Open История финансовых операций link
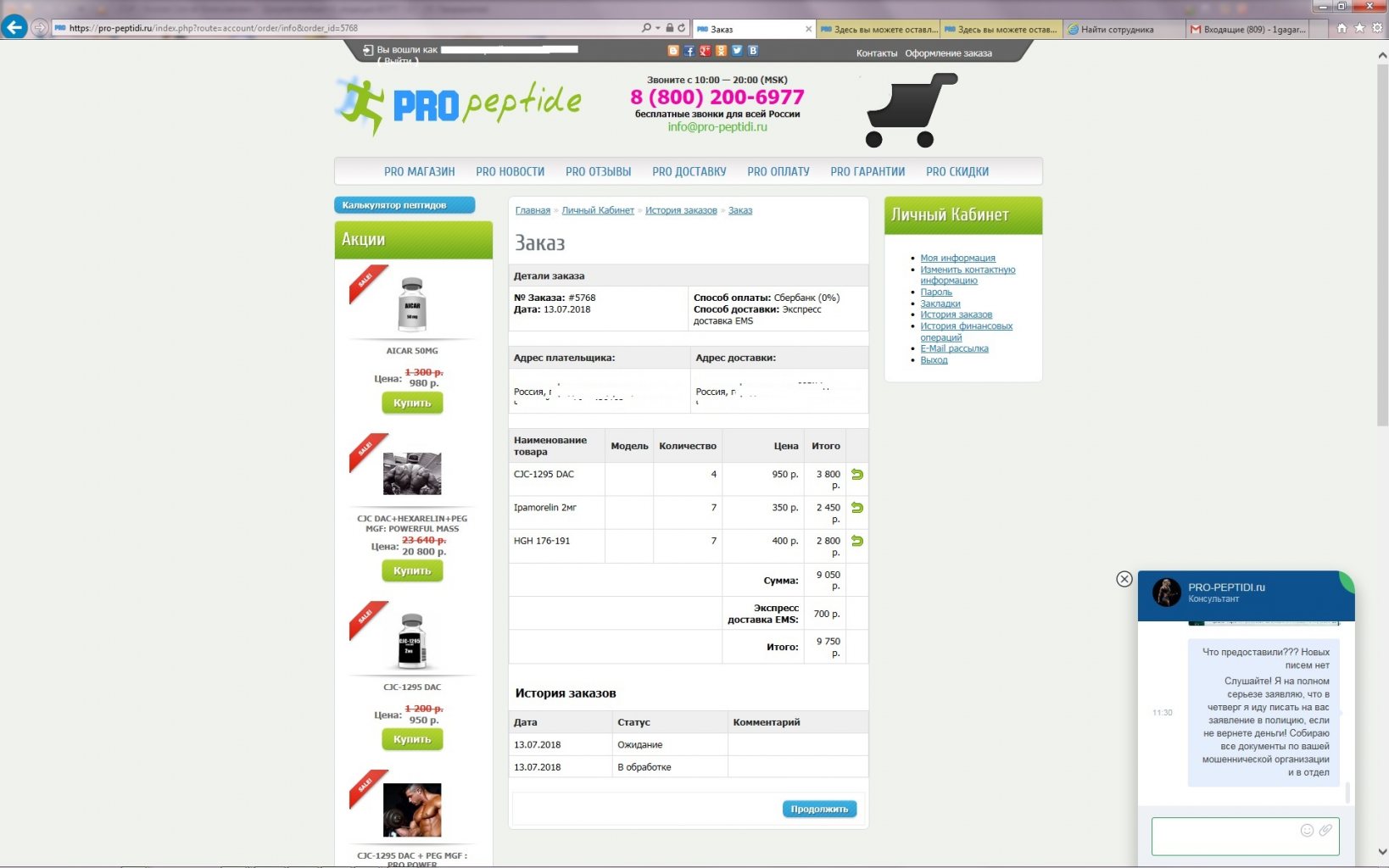Image resolution: width=1389 pixels, height=868 pixels. coord(967,331)
